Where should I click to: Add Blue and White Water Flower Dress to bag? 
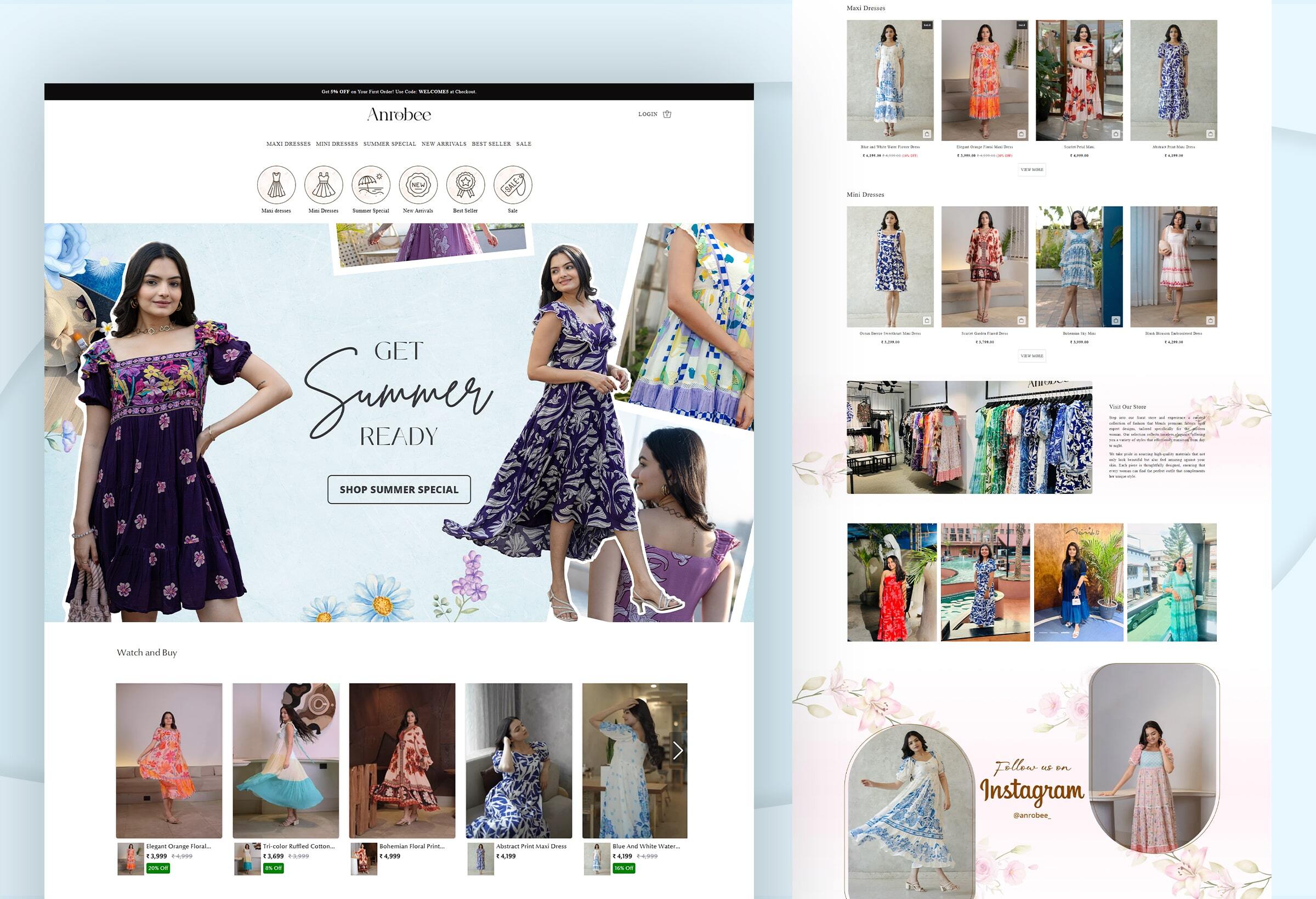[927, 134]
